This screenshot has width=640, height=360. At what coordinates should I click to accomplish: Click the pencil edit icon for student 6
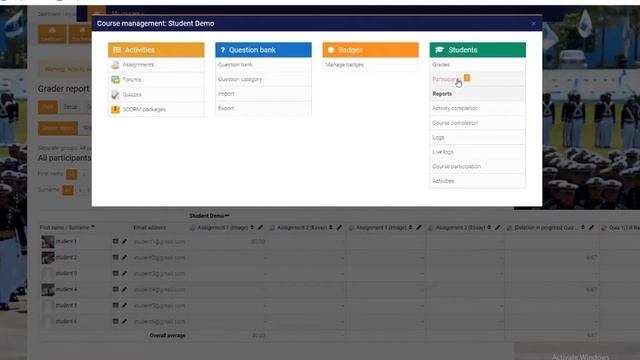[124, 322]
